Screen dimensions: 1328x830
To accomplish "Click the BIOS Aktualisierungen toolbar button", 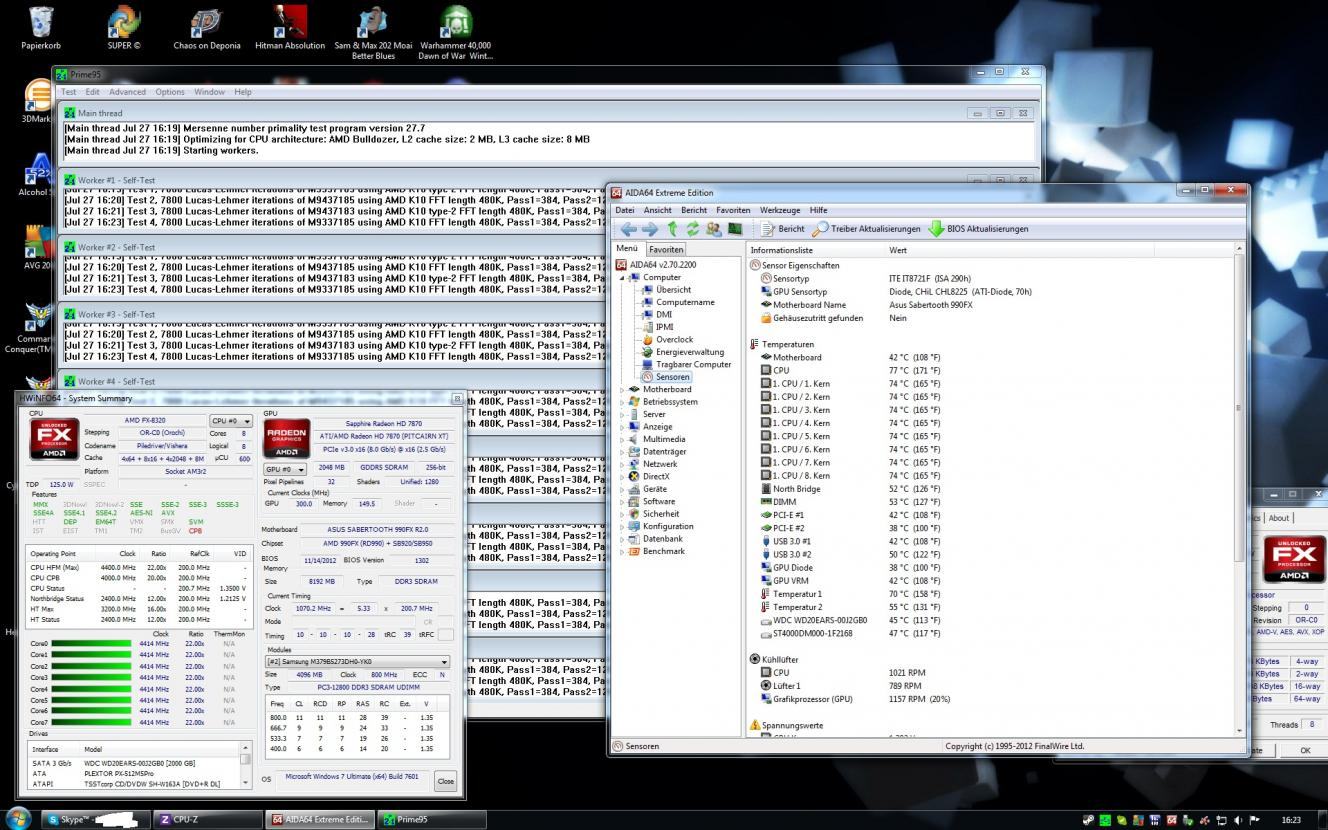I will click(978, 229).
